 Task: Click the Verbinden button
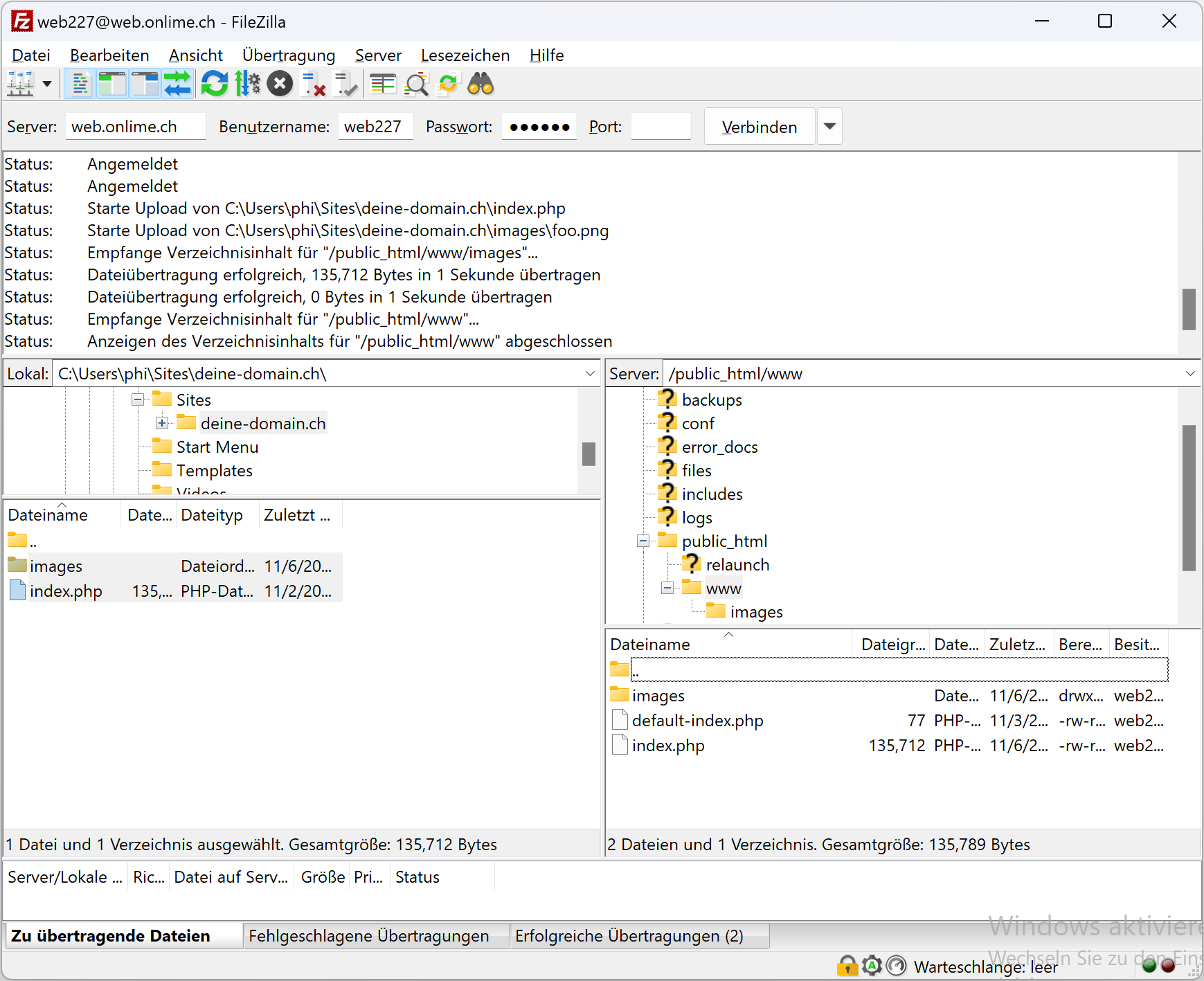click(760, 127)
